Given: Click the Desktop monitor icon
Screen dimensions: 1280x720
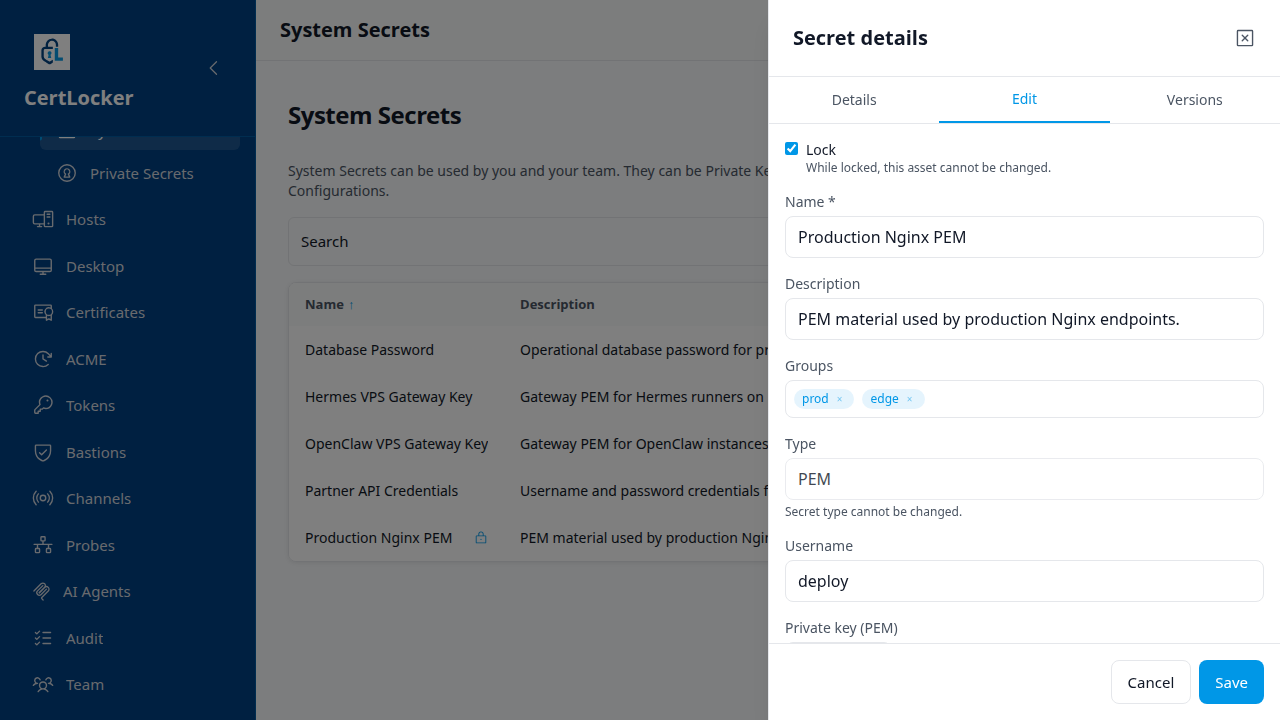Looking at the screenshot, I should 43,267.
